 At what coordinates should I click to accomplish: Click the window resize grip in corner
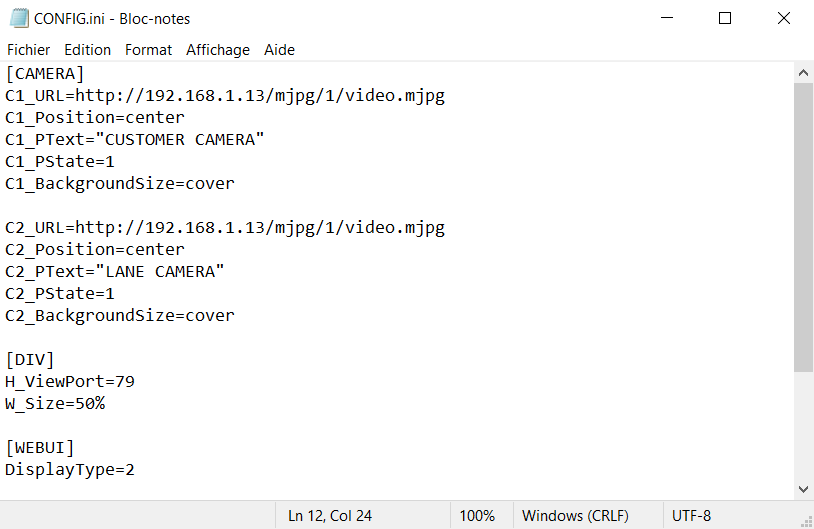point(806,521)
